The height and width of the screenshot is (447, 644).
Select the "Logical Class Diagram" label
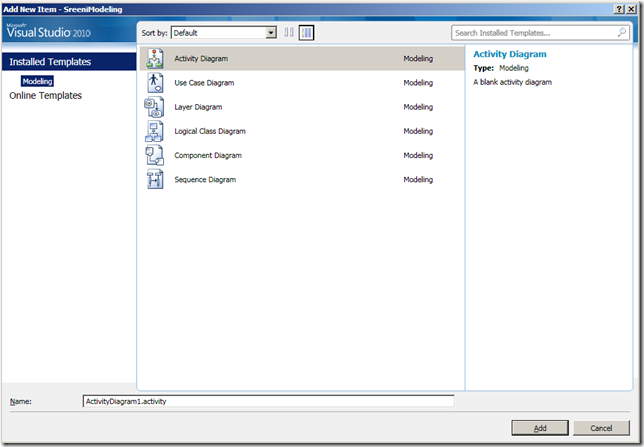(210, 131)
